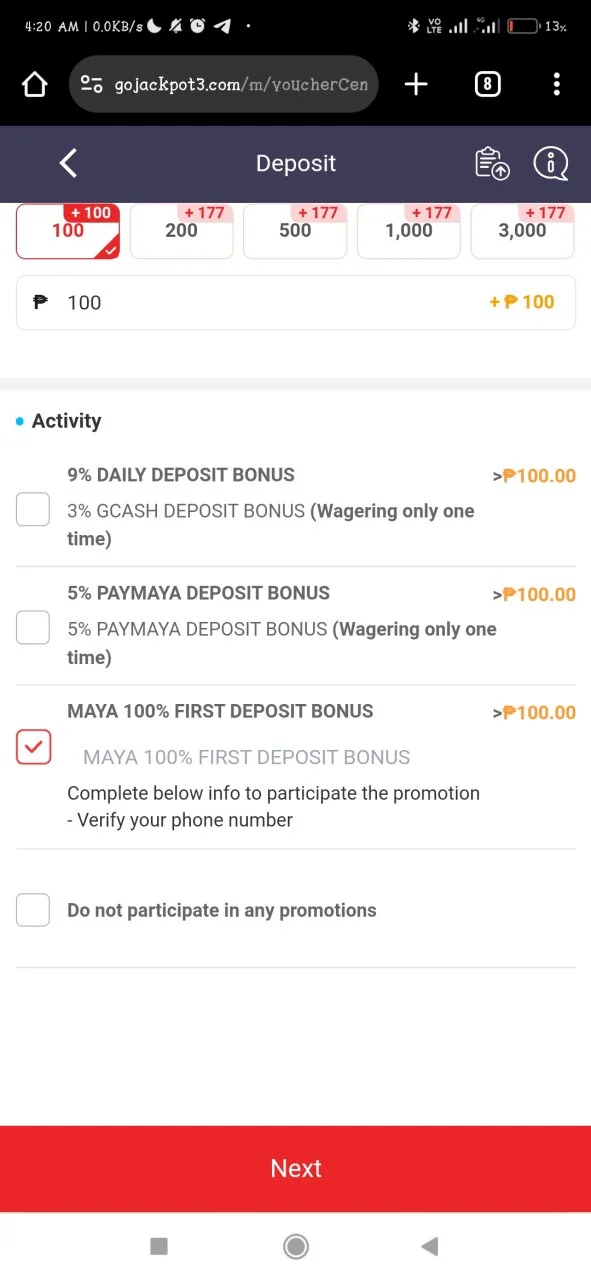This screenshot has height=1280, width=591.
Task: Go back using the header arrow
Action: pos(68,163)
